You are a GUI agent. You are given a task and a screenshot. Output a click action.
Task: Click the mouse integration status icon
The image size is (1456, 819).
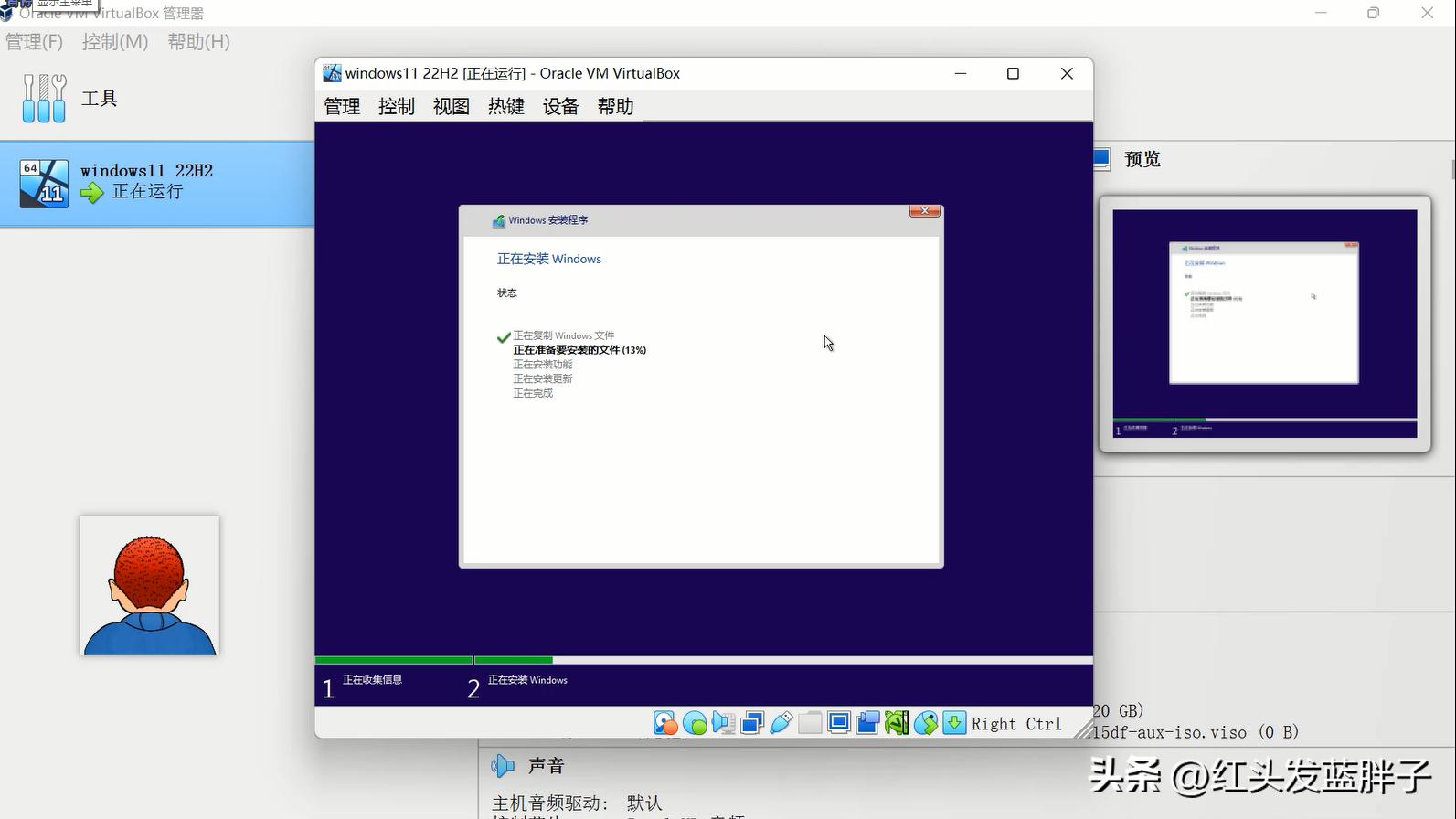click(926, 723)
